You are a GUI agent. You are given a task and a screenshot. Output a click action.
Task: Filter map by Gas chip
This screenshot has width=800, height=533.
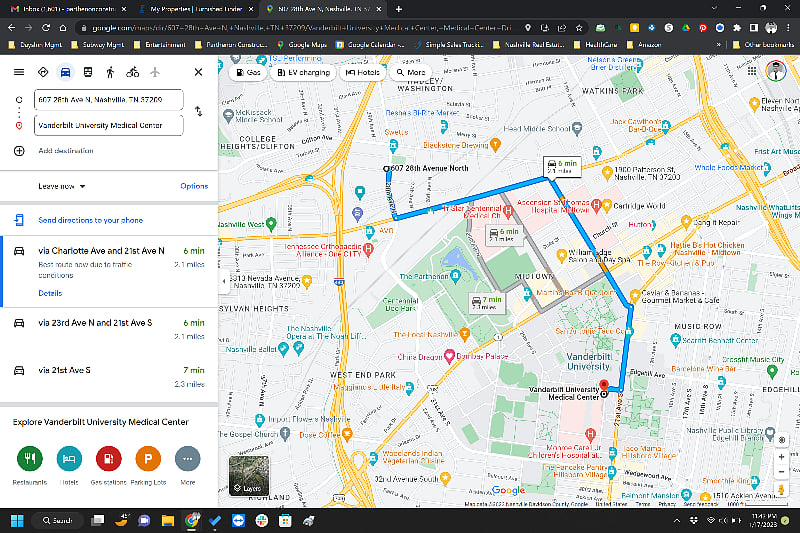point(248,72)
